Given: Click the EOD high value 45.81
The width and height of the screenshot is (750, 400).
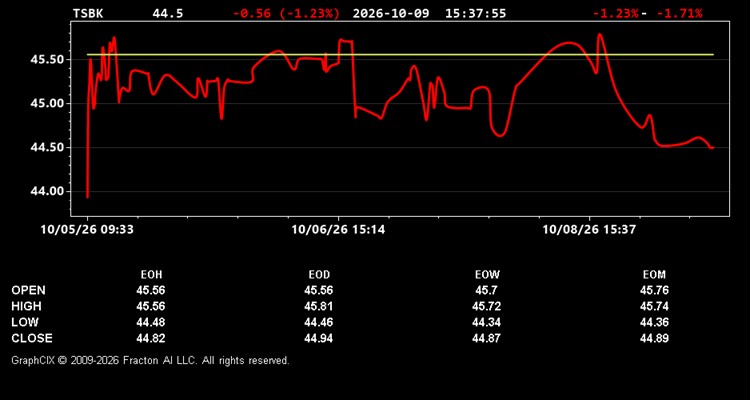Looking at the screenshot, I should [319, 306].
